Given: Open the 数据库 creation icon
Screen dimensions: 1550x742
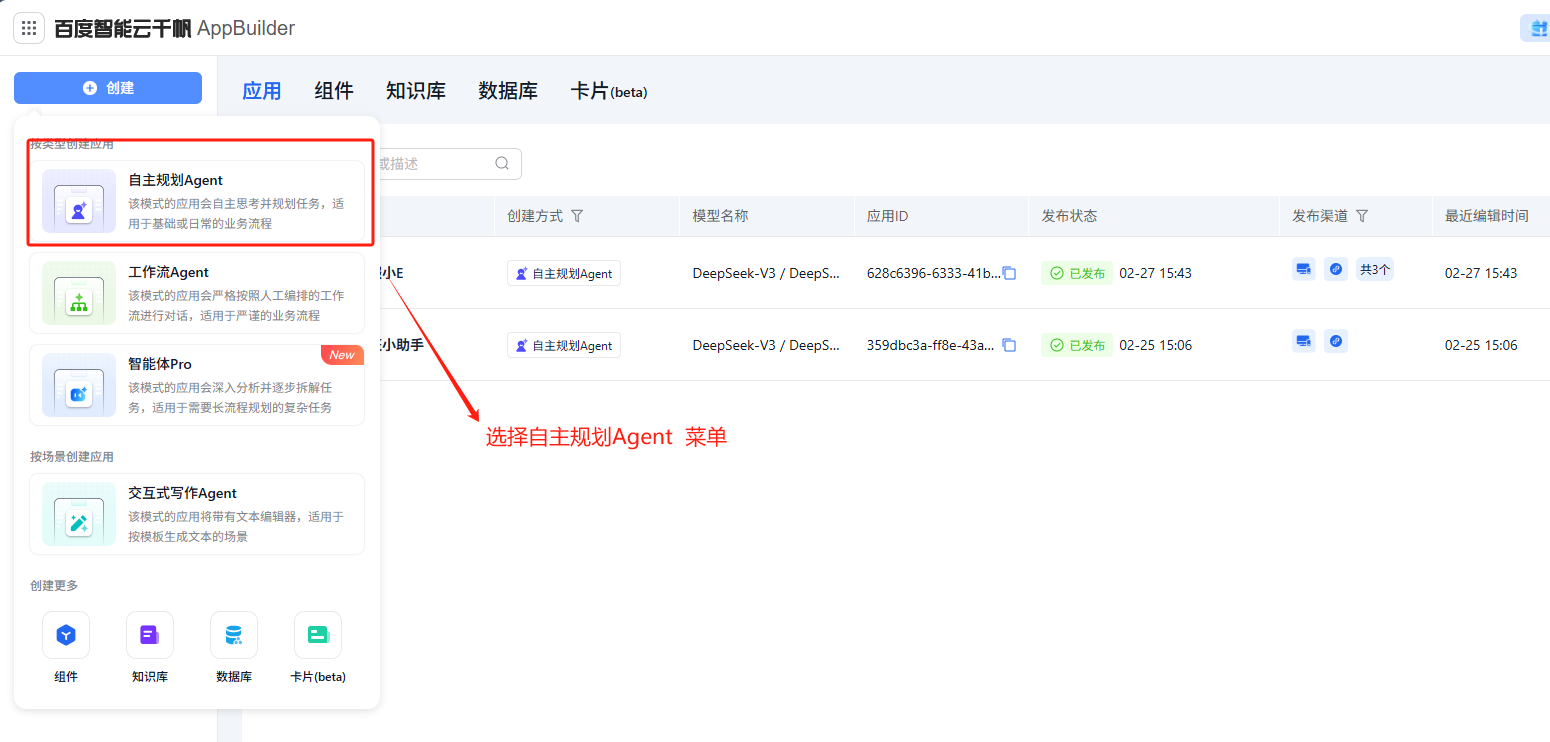Looking at the screenshot, I should tap(234, 635).
